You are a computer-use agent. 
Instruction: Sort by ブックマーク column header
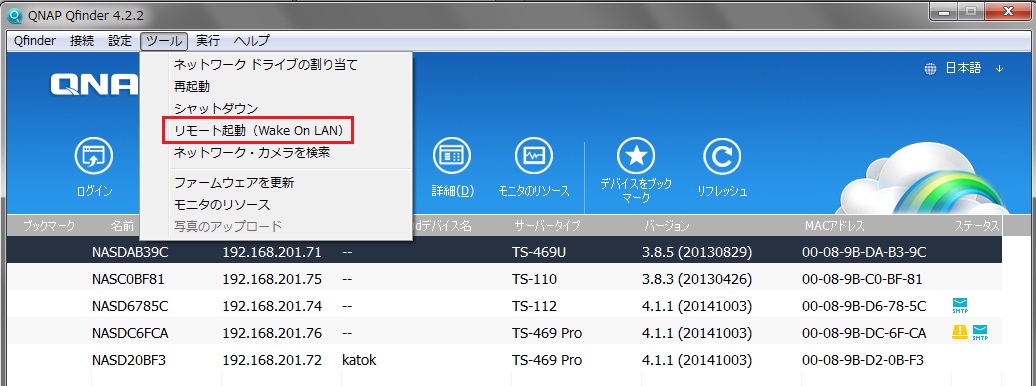click(x=49, y=226)
